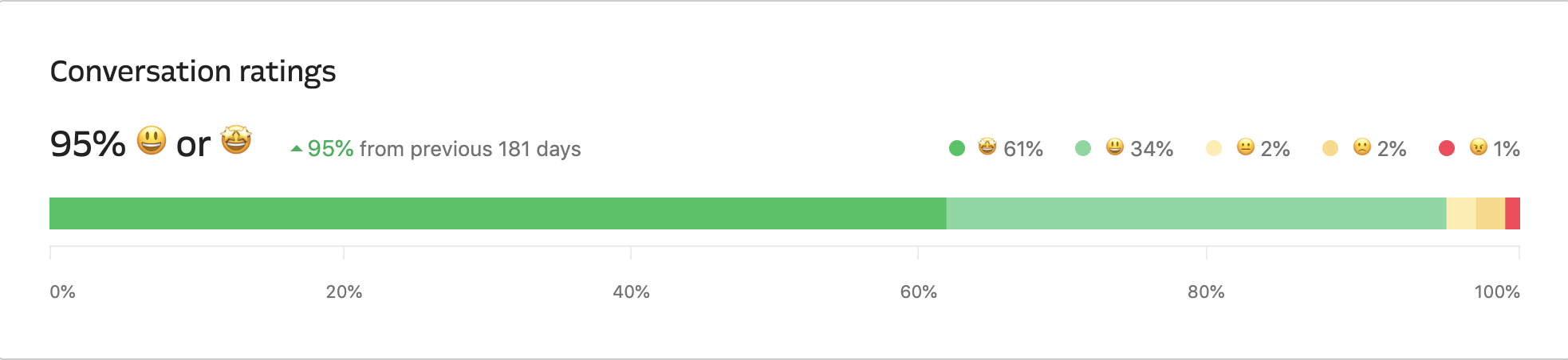Image resolution: width=1568 pixels, height=360 pixels.
Task: Click the neutral face emoji beside 2%
Action: click(1245, 147)
